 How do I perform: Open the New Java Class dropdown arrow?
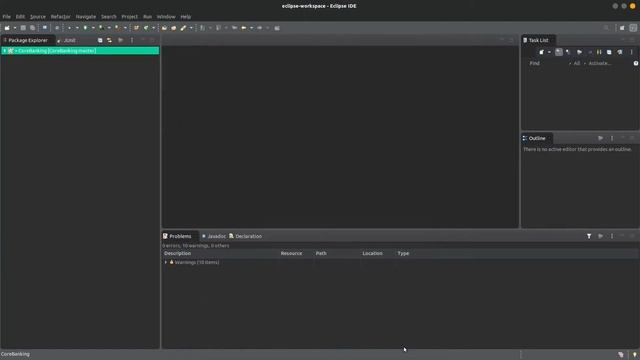[153, 28]
